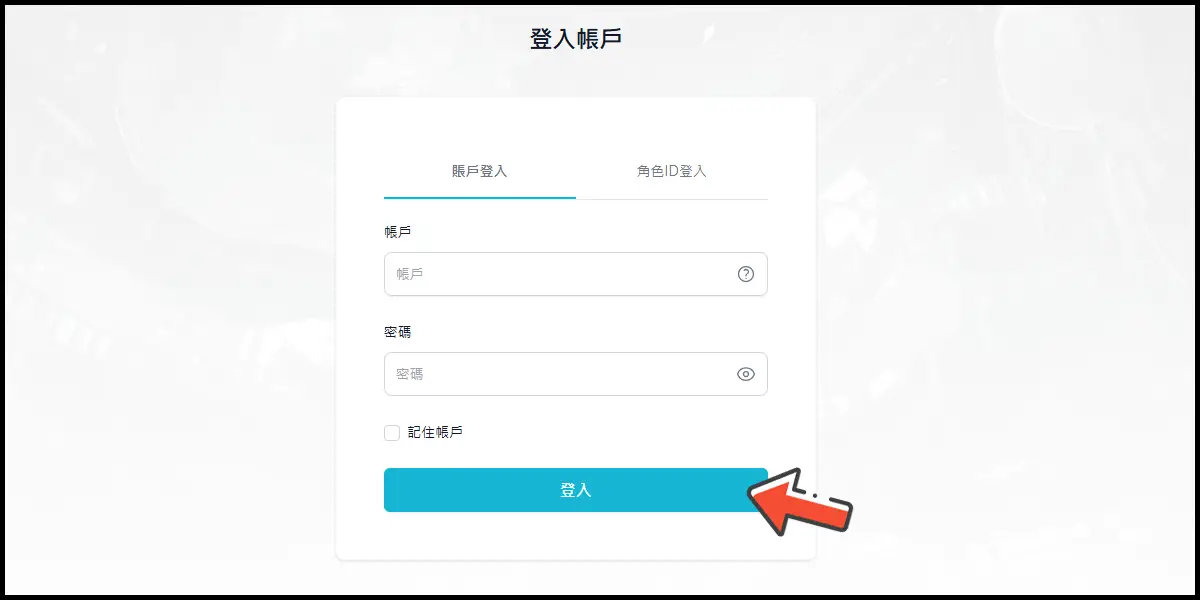Click blank space right of 記住帳戶 label
Viewport: 1200px width, 600px height.
point(620,433)
